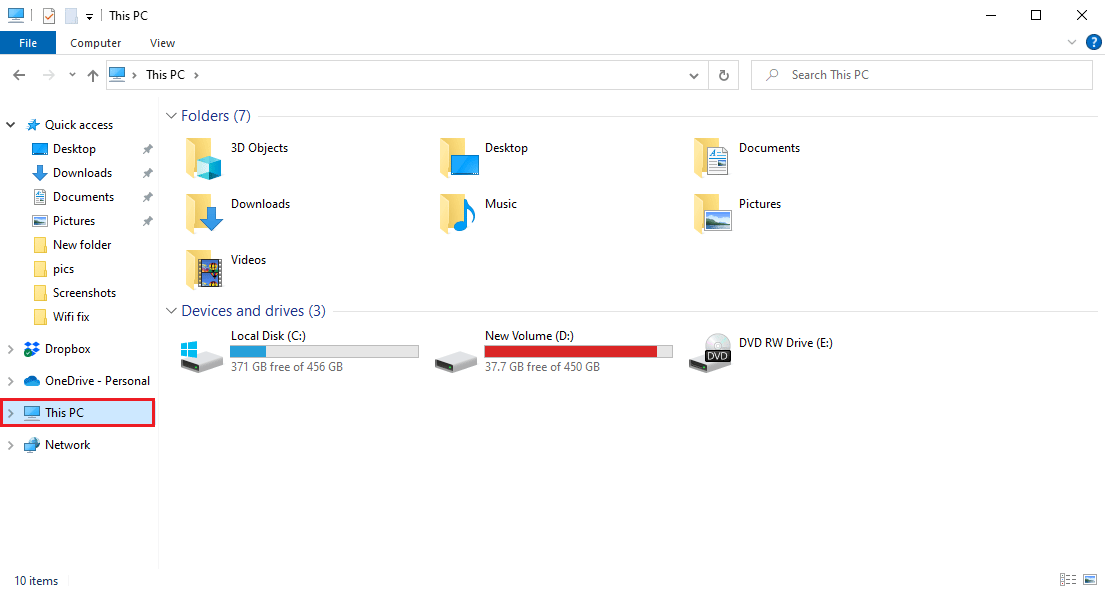Switch to Details view icon in status bar
Screen dimensions: 1105x593
coord(1068,580)
